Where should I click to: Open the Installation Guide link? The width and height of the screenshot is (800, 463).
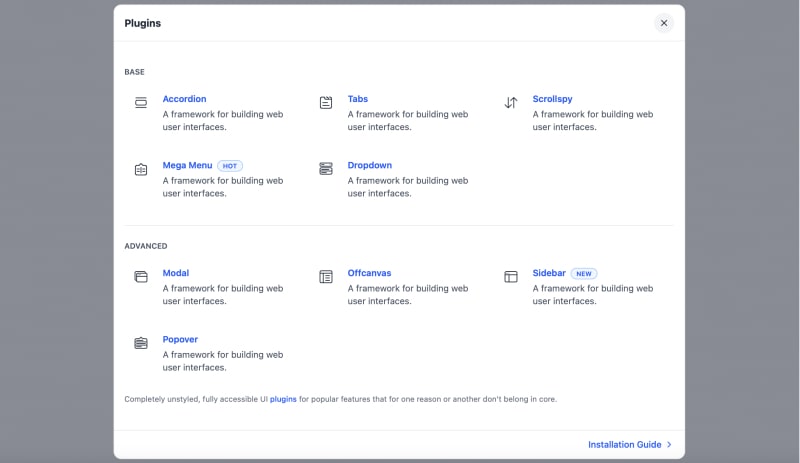click(630, 445)
